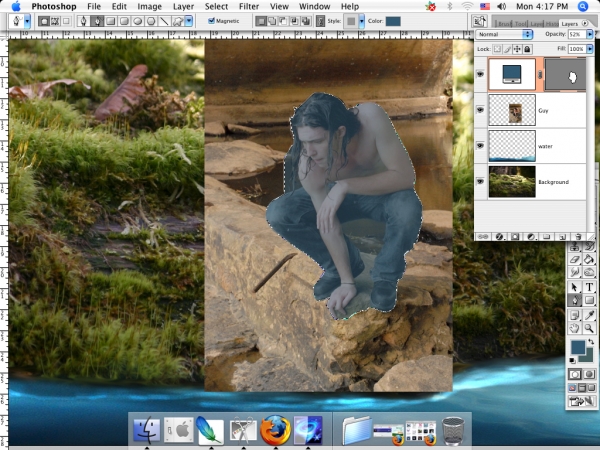The width and height of the screenshot is (600, 450).
Task: Hide the shape layer via eye icon
Action: (x=480, y=74)
